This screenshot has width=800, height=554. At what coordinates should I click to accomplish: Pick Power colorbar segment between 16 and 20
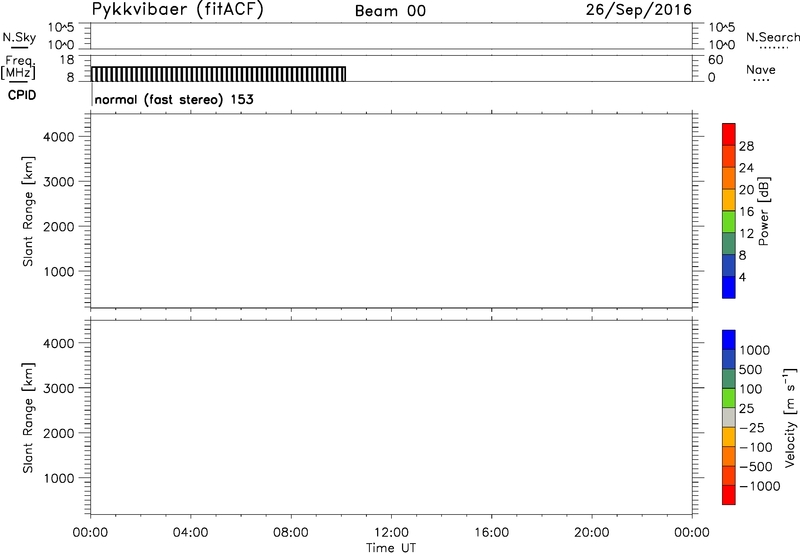(729, 199)
